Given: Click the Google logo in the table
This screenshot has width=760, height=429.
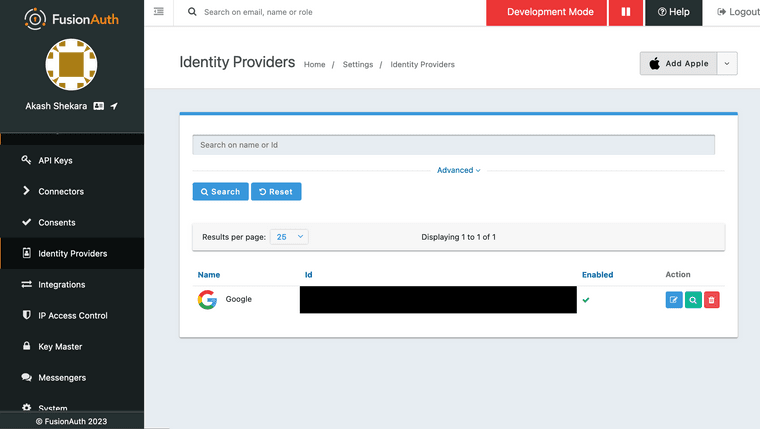Looking at the screenshot, I should coord(207,300).
